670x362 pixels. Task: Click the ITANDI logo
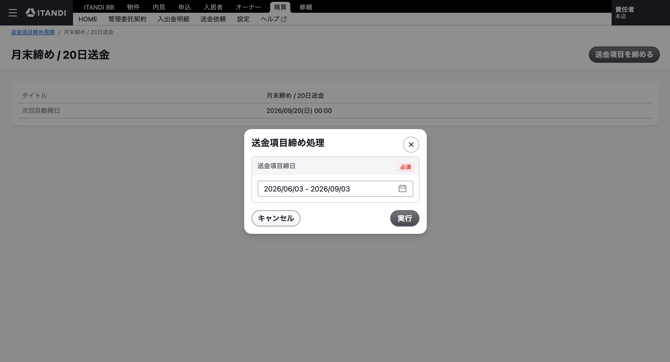click(46, 13)
